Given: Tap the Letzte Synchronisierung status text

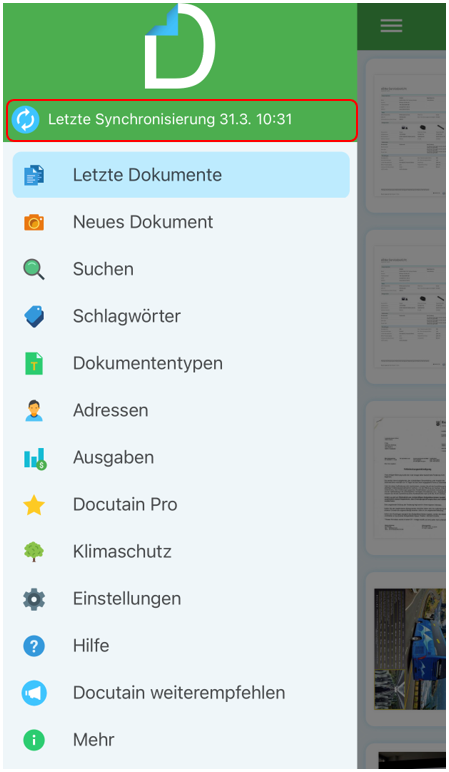Looking at the screenshot, I should pos(170,119).
